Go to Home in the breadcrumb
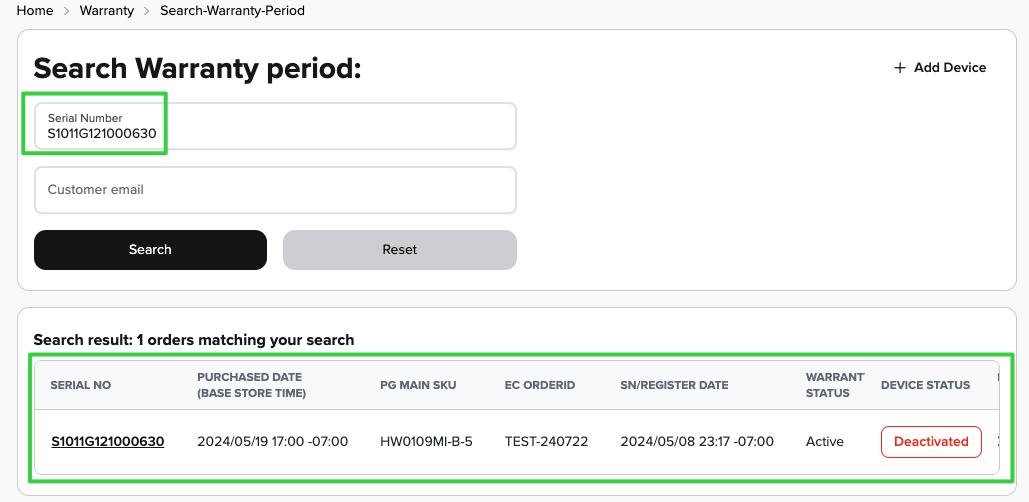The image size is (1029, 502). coord(35,10)
